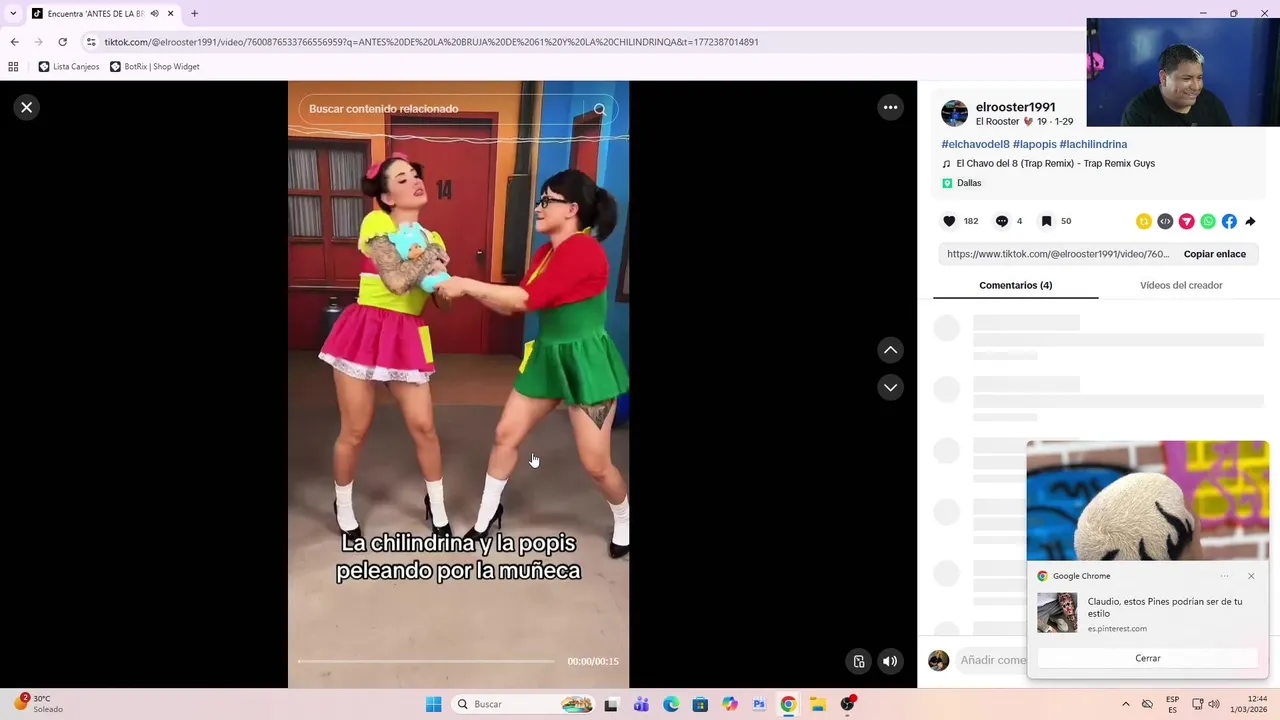
Task: Open the three-dot video options menu
Action: point(890,107)
